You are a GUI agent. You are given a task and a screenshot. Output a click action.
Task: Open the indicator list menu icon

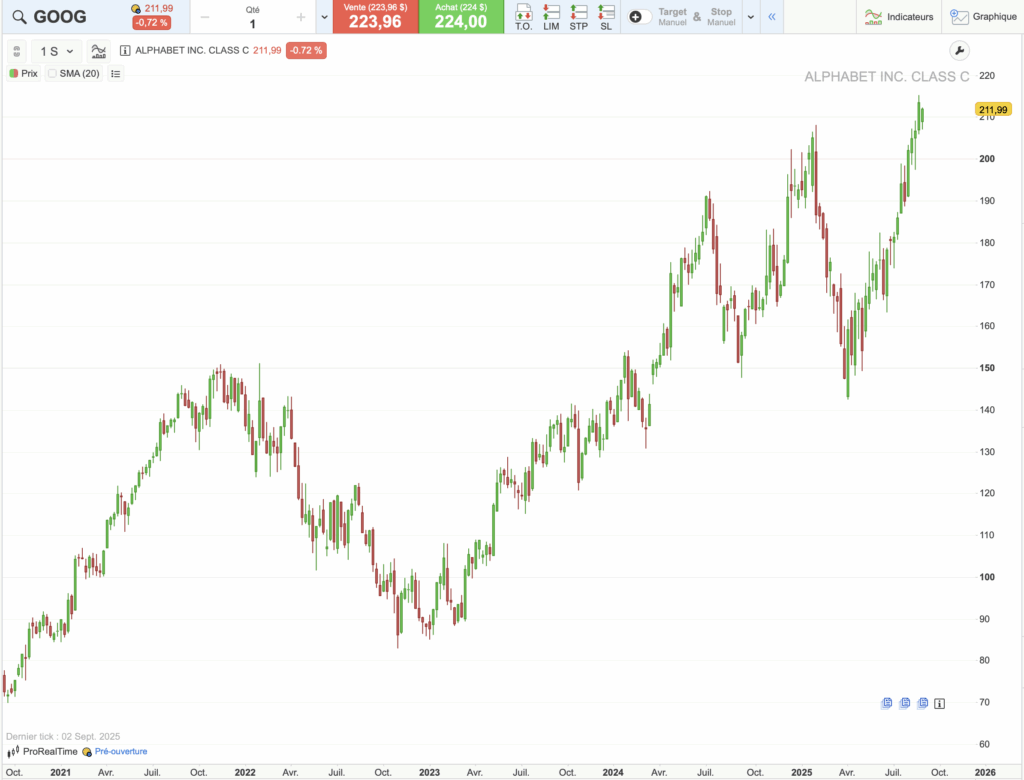pyautogui.click(x=114, y=73)
